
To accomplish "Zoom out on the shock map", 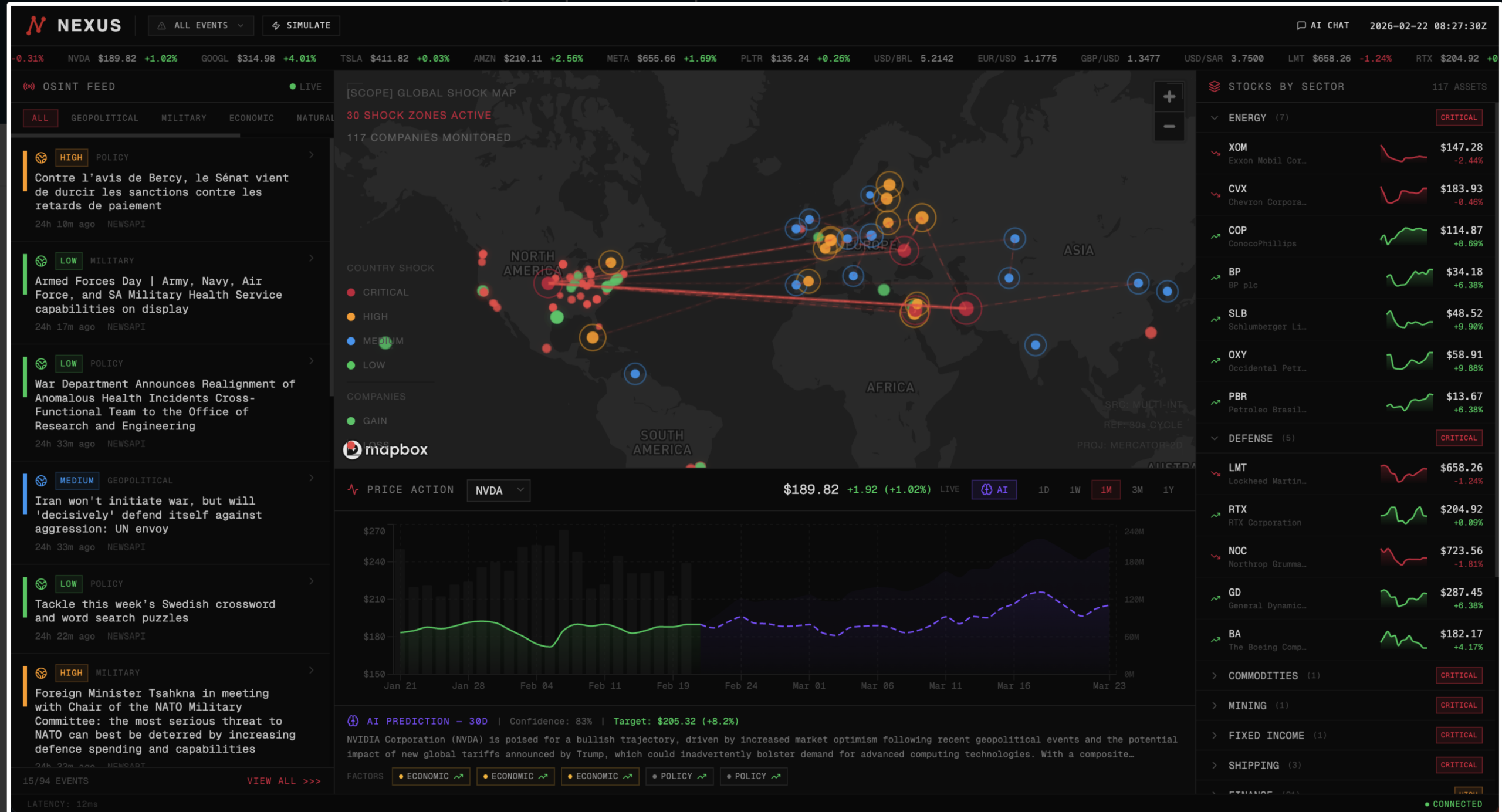I will [x=1169, y=127].
